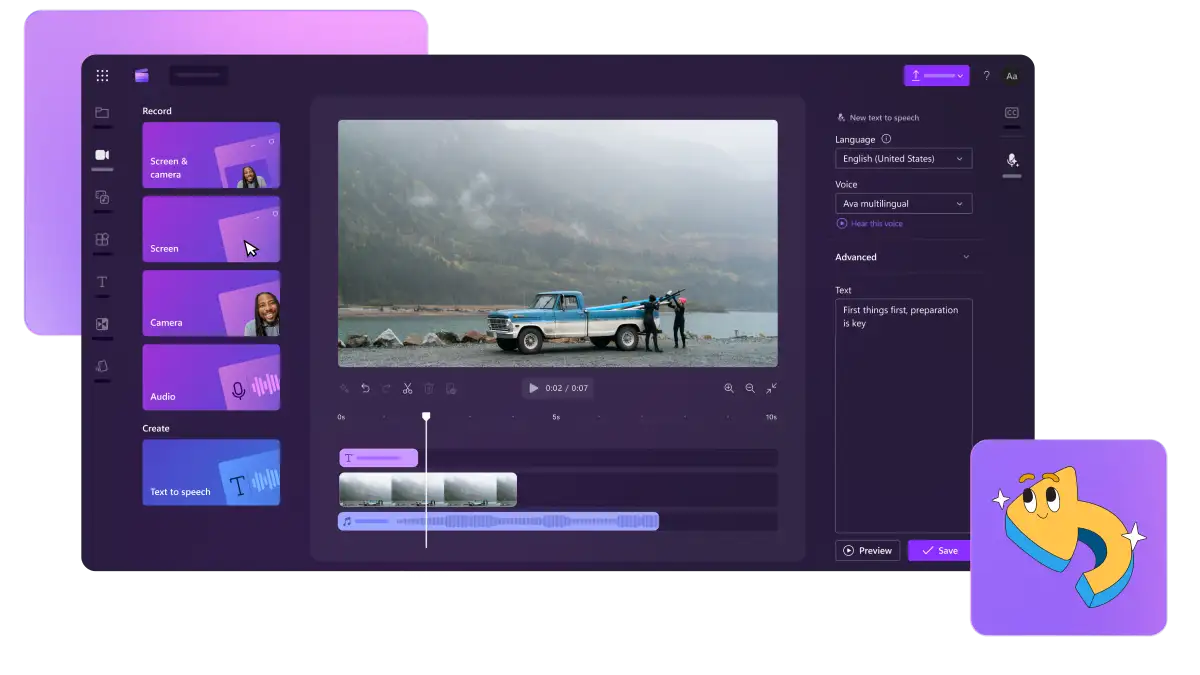Select the Text tool in the sidebar

point(102,281)
